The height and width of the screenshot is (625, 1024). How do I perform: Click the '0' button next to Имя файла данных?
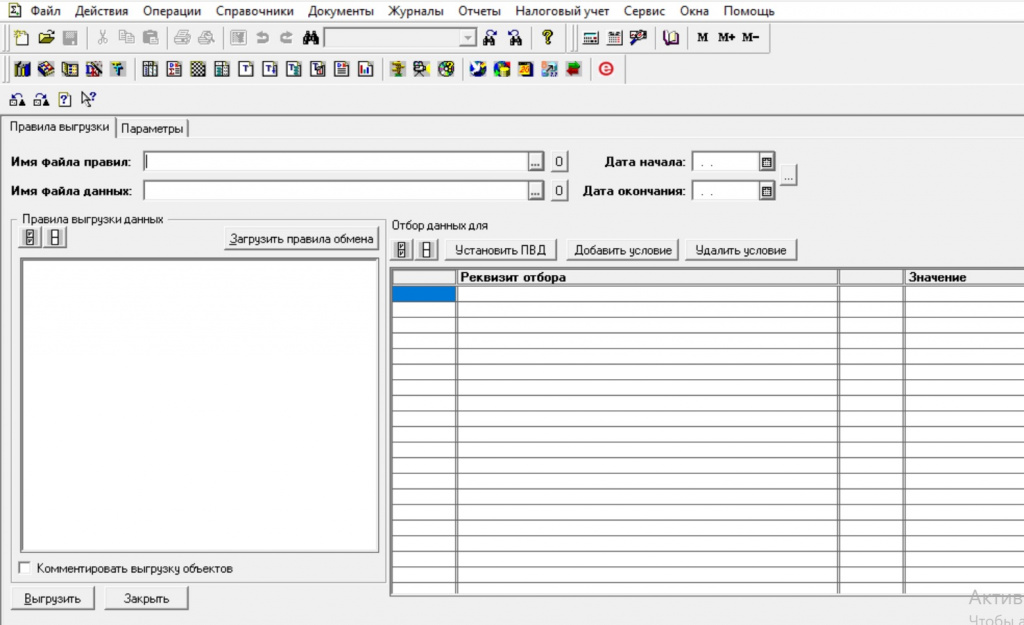tap(558, 191)
